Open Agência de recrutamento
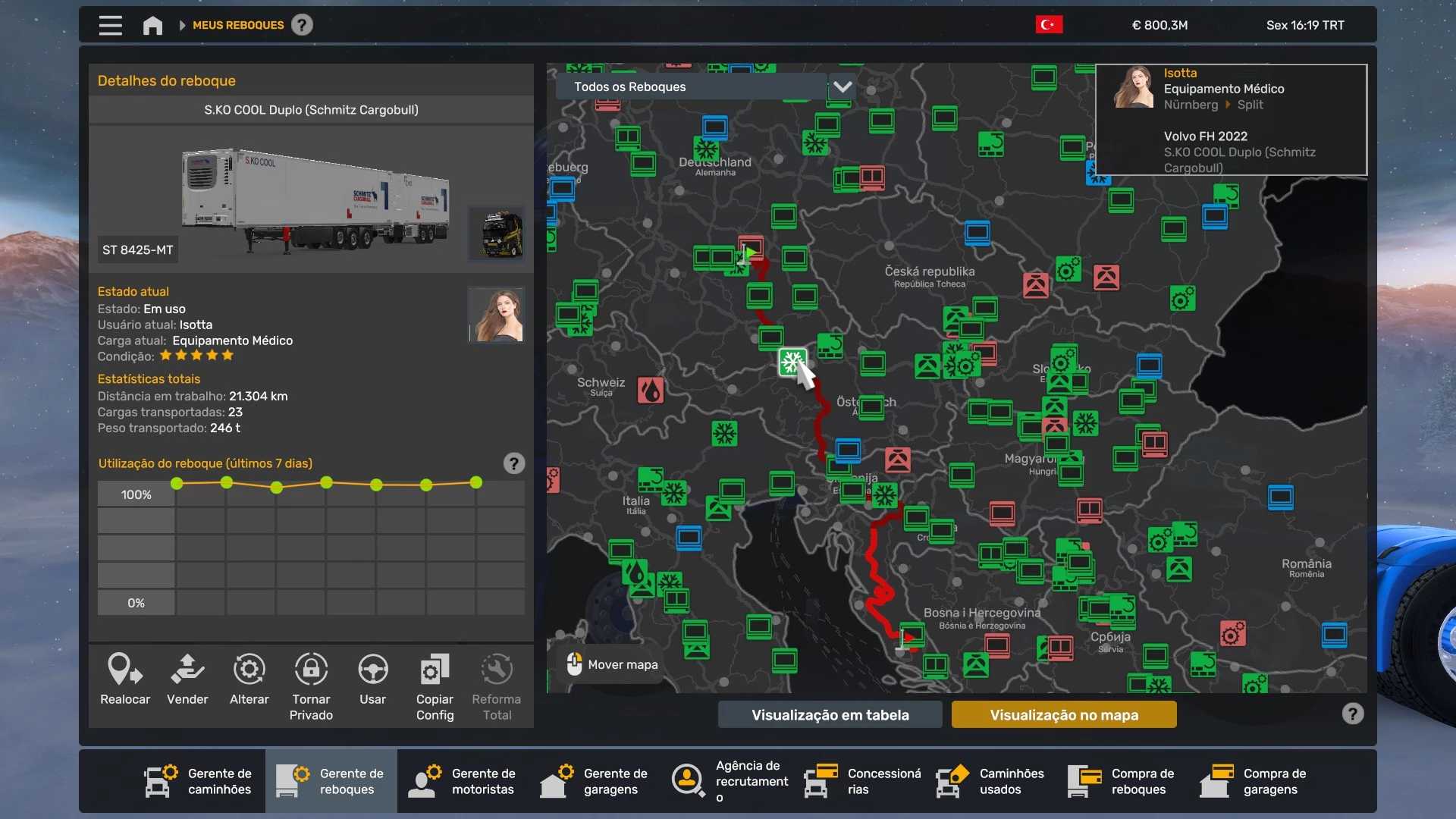This screenshot has width=1456, height=819. click(728, 781)
